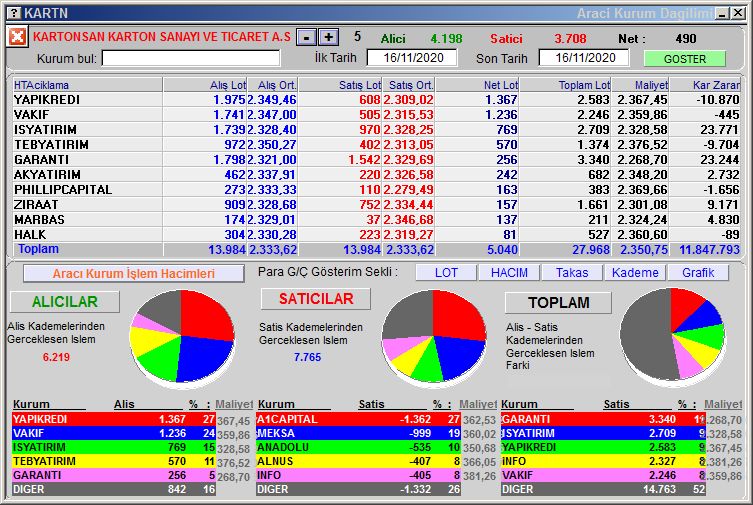Sort by Maliyet column header
This screenshot has width=753, height=505.
click(640, 85)
